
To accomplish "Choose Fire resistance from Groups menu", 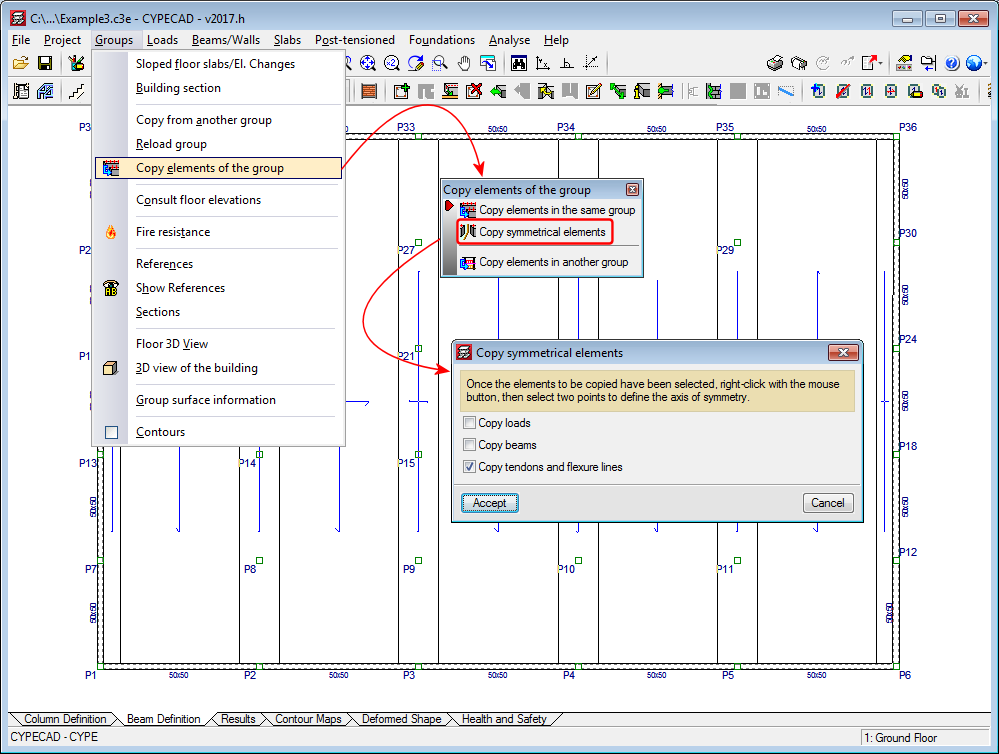I will point(173,232).
